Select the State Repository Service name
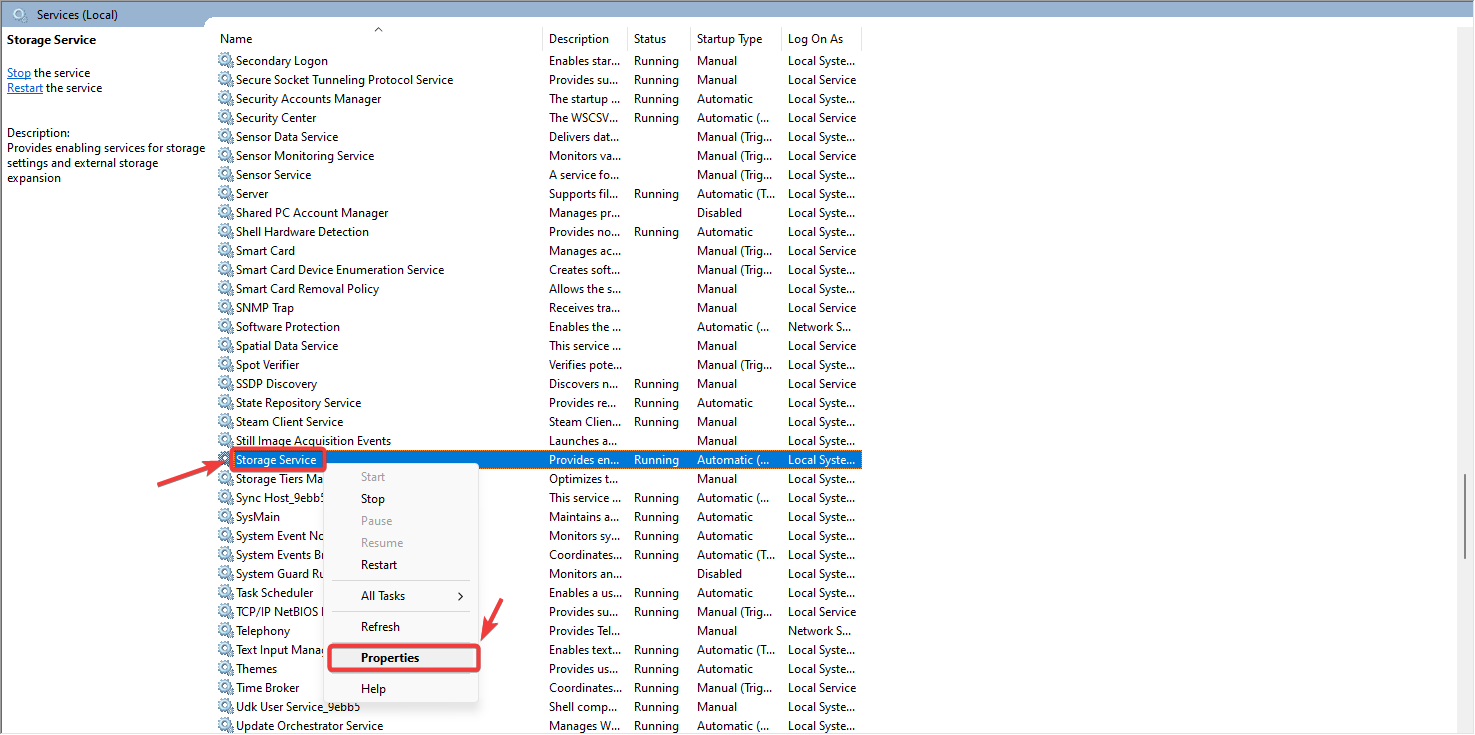 298,403
